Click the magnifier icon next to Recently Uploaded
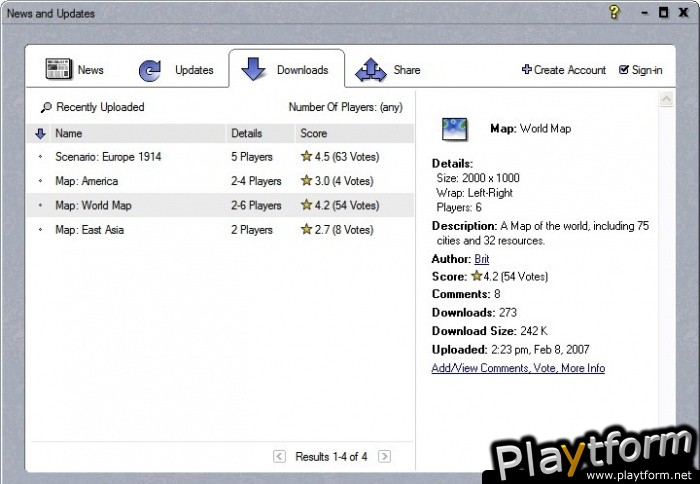 [x=46, y=108]
